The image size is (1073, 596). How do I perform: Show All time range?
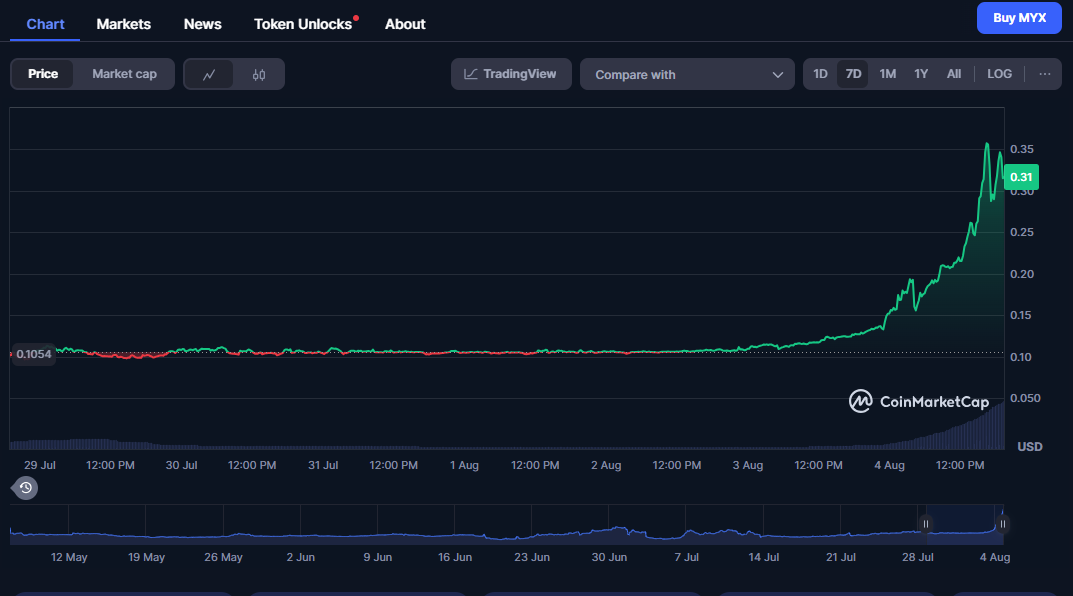(x=954, y=74)
